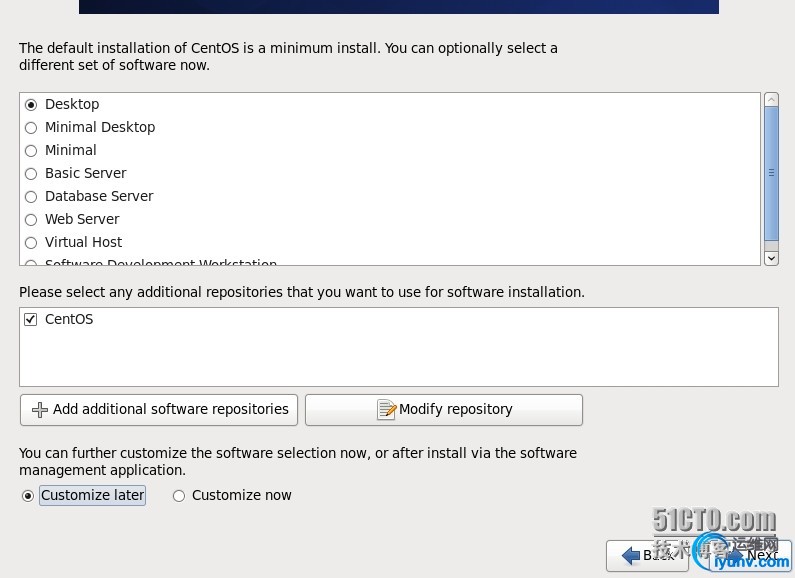Pick the Basic Server option
Viewport: 795px width, 578px height.
(31, 174)
